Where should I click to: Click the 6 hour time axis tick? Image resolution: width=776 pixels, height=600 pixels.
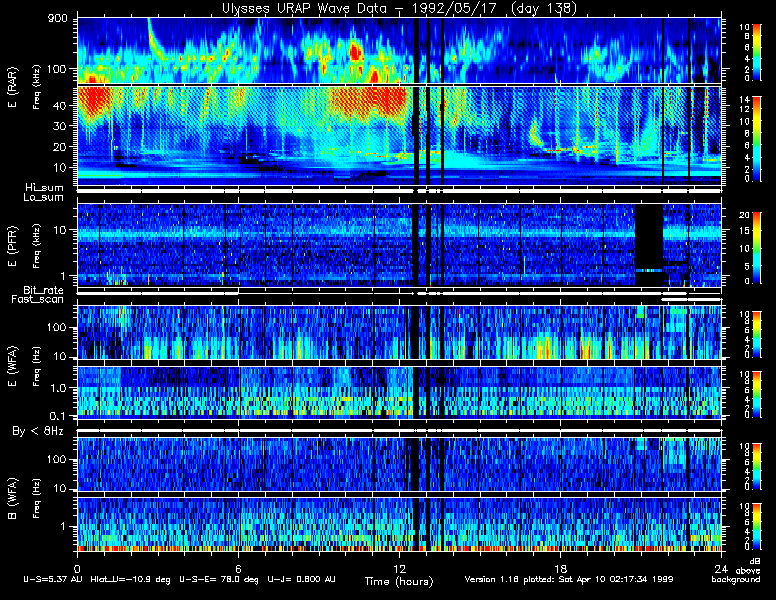tap(238, 568)
